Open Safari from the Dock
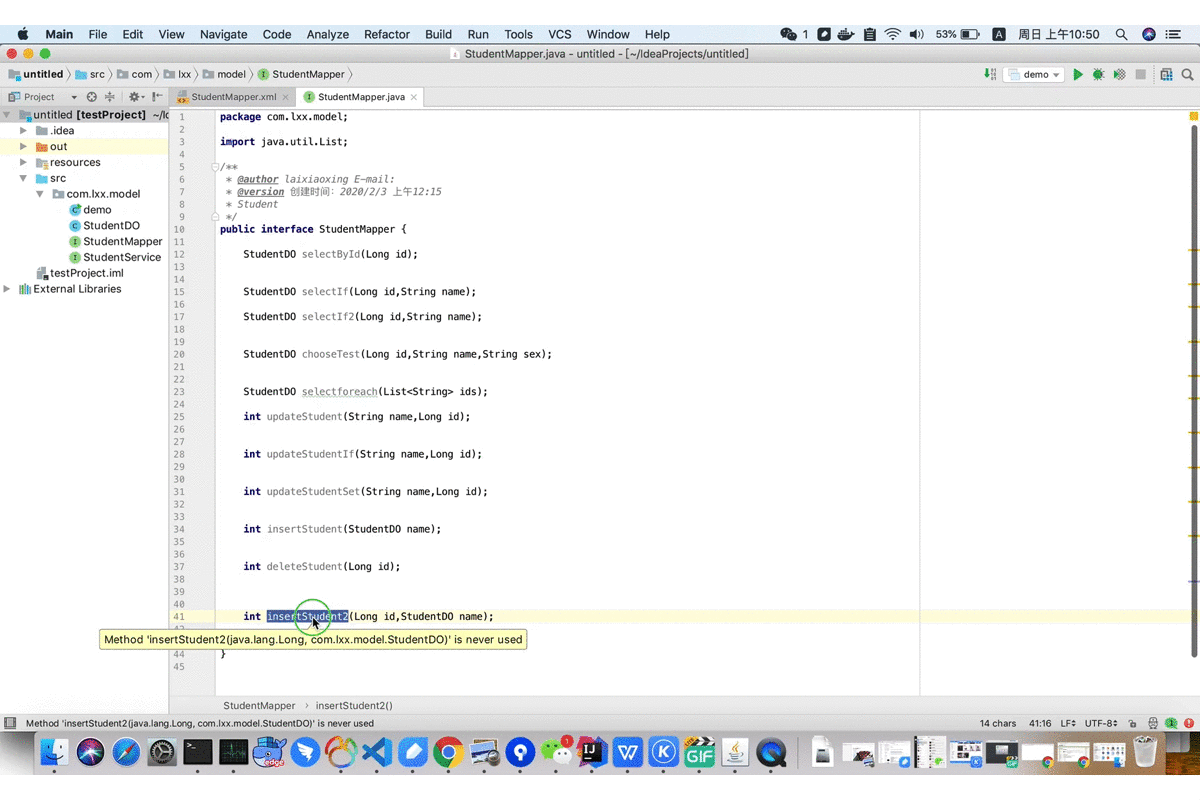 (x=126, y=752)
